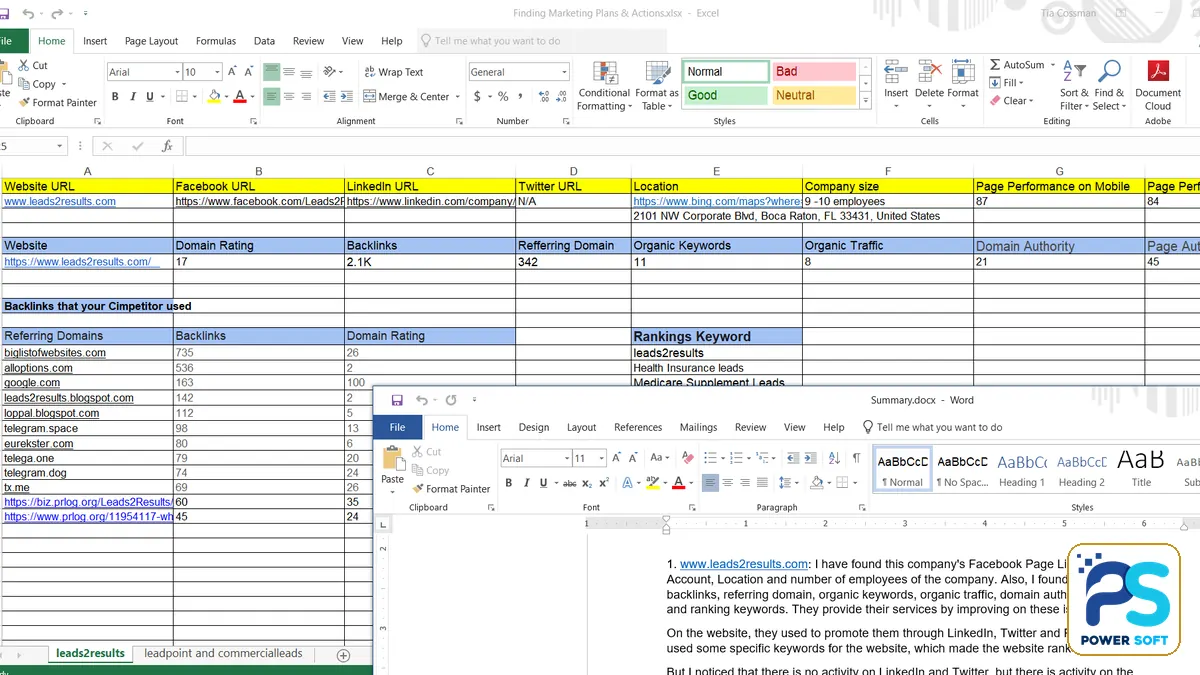Click Increase Indent in Excel Alignment
This screenshot has width=1200, height=675.
point(346,97)
